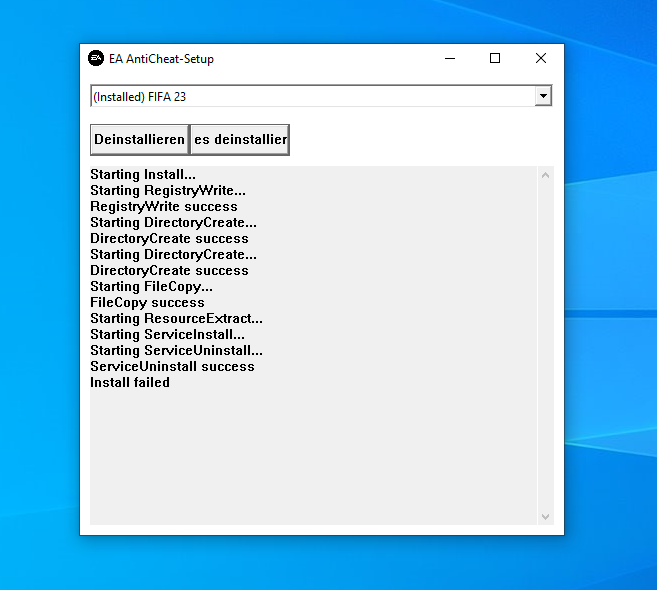Maximize the EA AntiCheat-Setup window
Image resolution: width=657 pixels, height=590 pixels.
(x=495, y=58)
